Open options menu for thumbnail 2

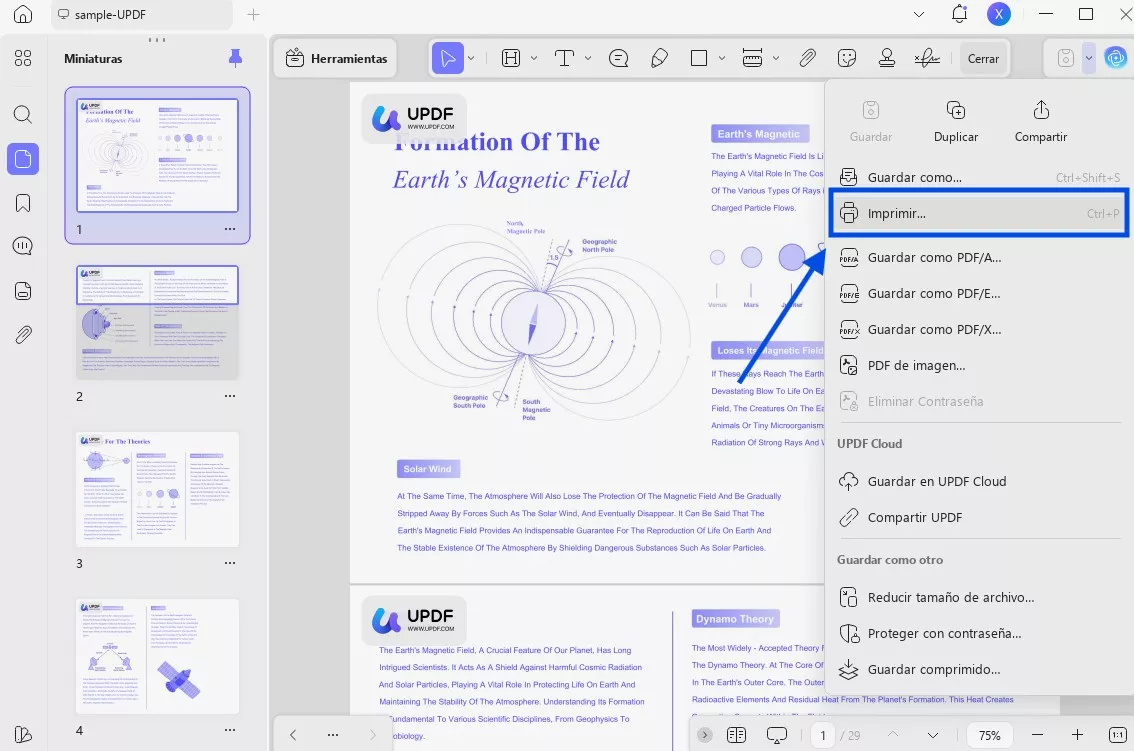230,396
